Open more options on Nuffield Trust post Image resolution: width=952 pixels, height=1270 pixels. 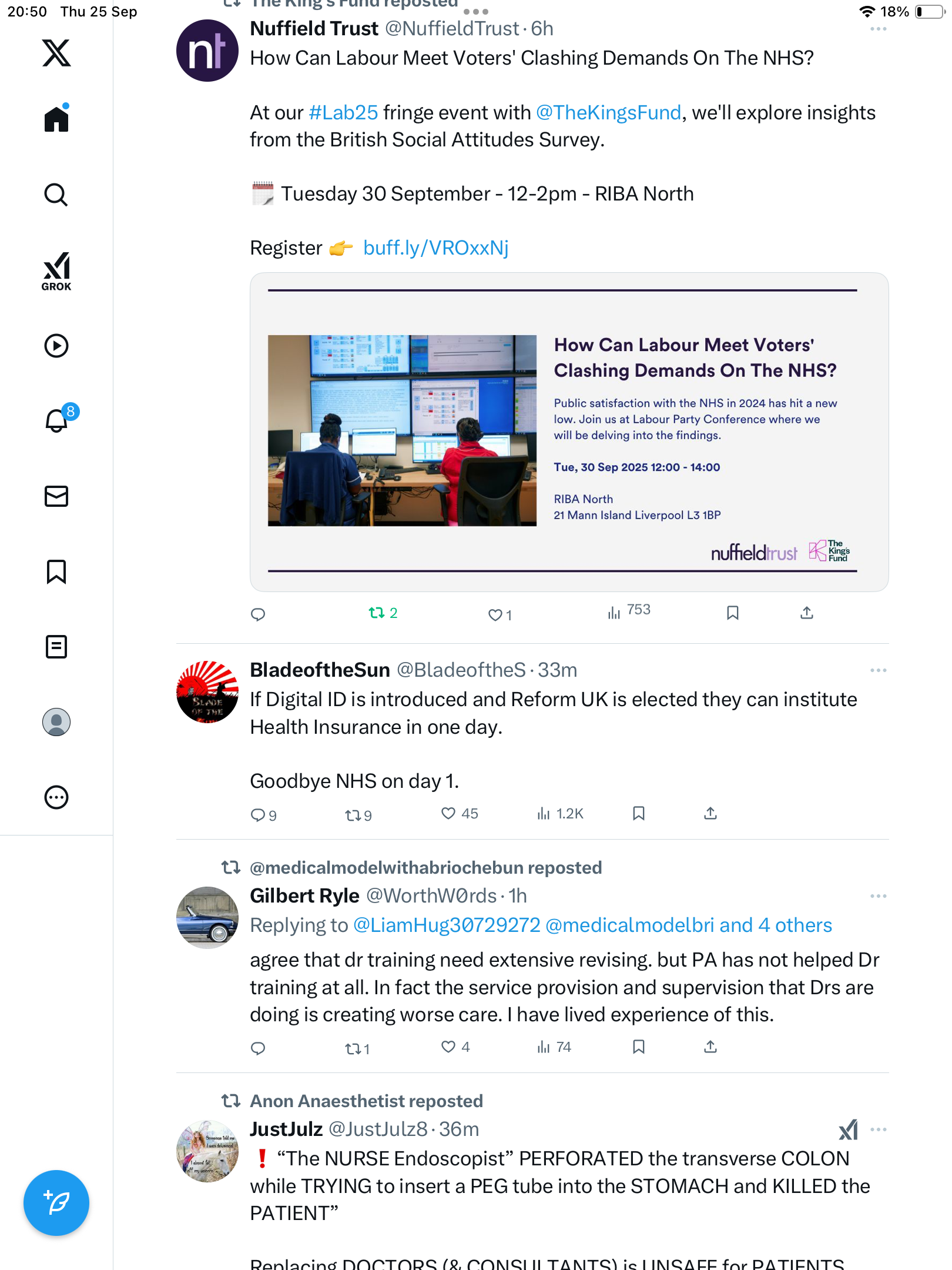click(878, 29)
